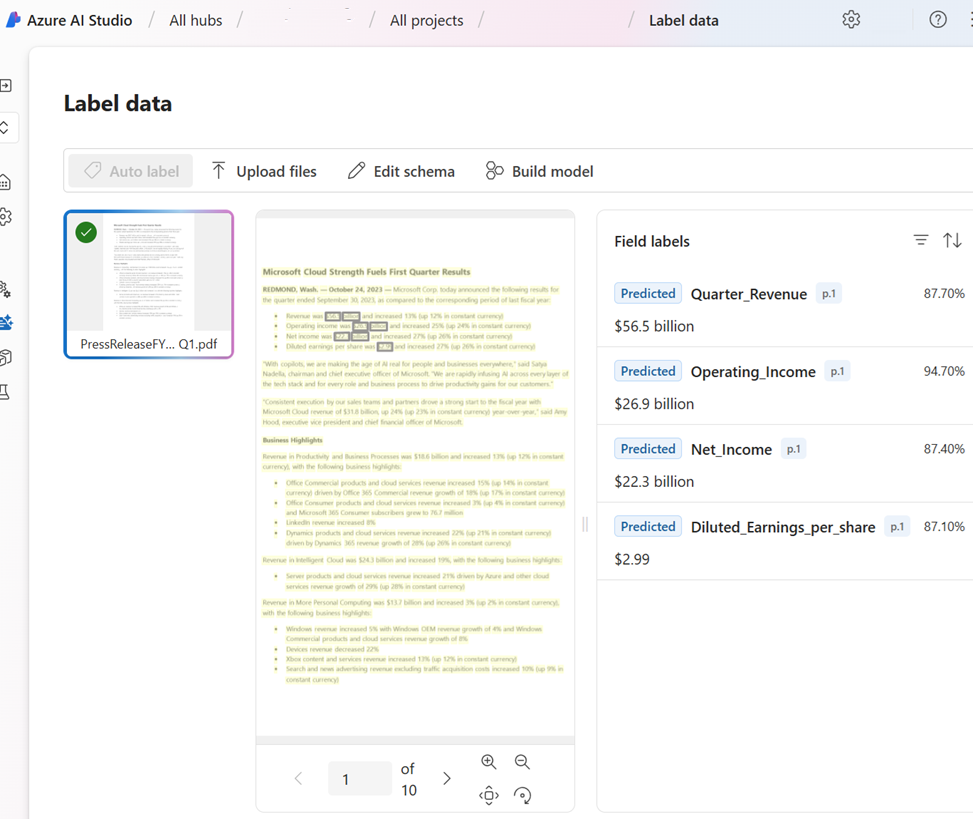Click the 87.10% confidence value
This screenshot has height=819, width=973.
(x=944, y=526)
